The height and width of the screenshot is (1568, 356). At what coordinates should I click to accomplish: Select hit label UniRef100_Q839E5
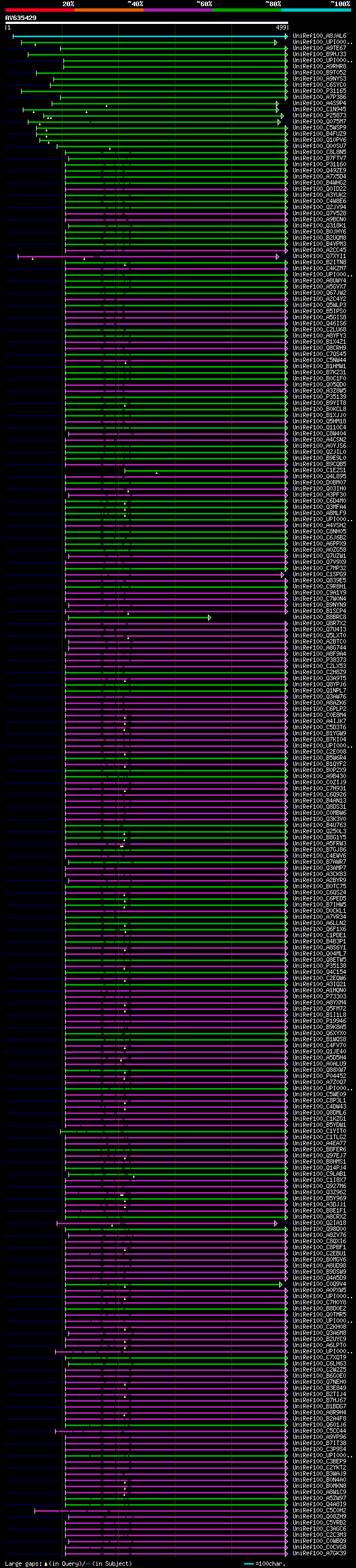(x=319, y=580)
